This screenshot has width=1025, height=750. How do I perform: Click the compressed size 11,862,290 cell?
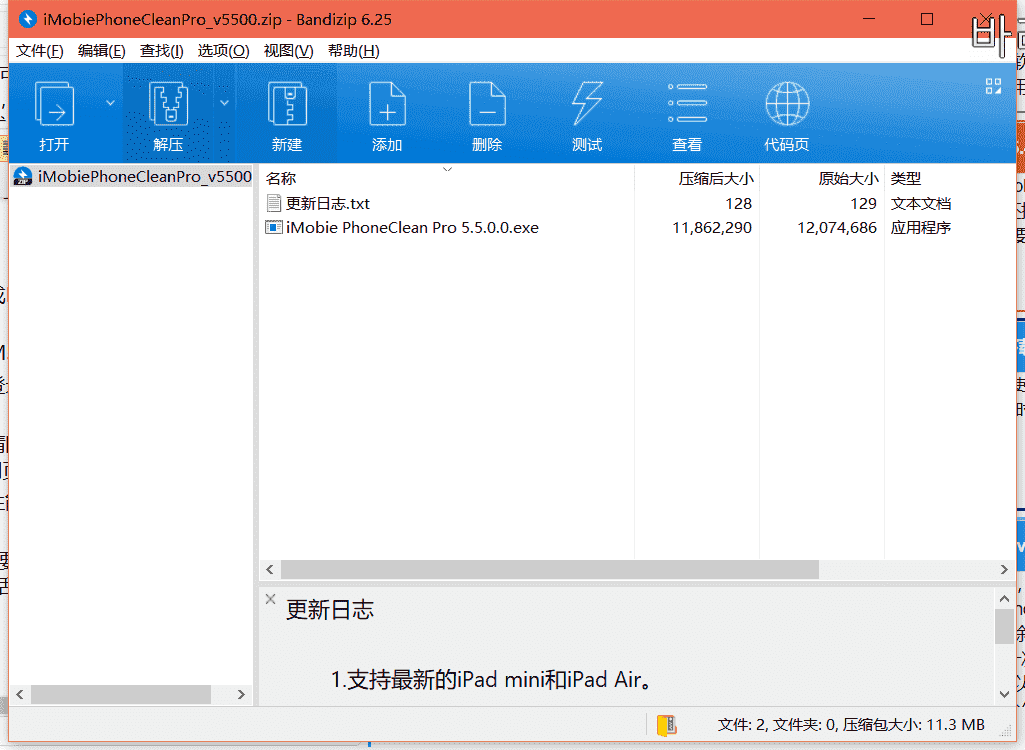click(712, 228)
